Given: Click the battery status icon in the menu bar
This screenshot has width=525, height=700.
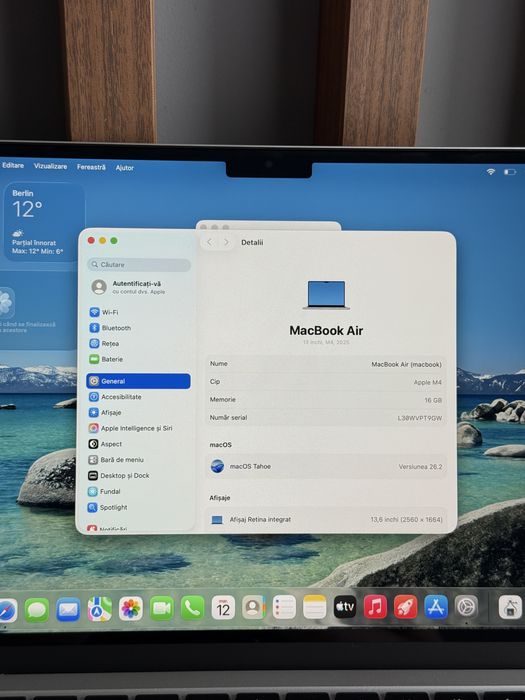Looking at the screenshot, I should pyautogui.click(x=510, y=171).
